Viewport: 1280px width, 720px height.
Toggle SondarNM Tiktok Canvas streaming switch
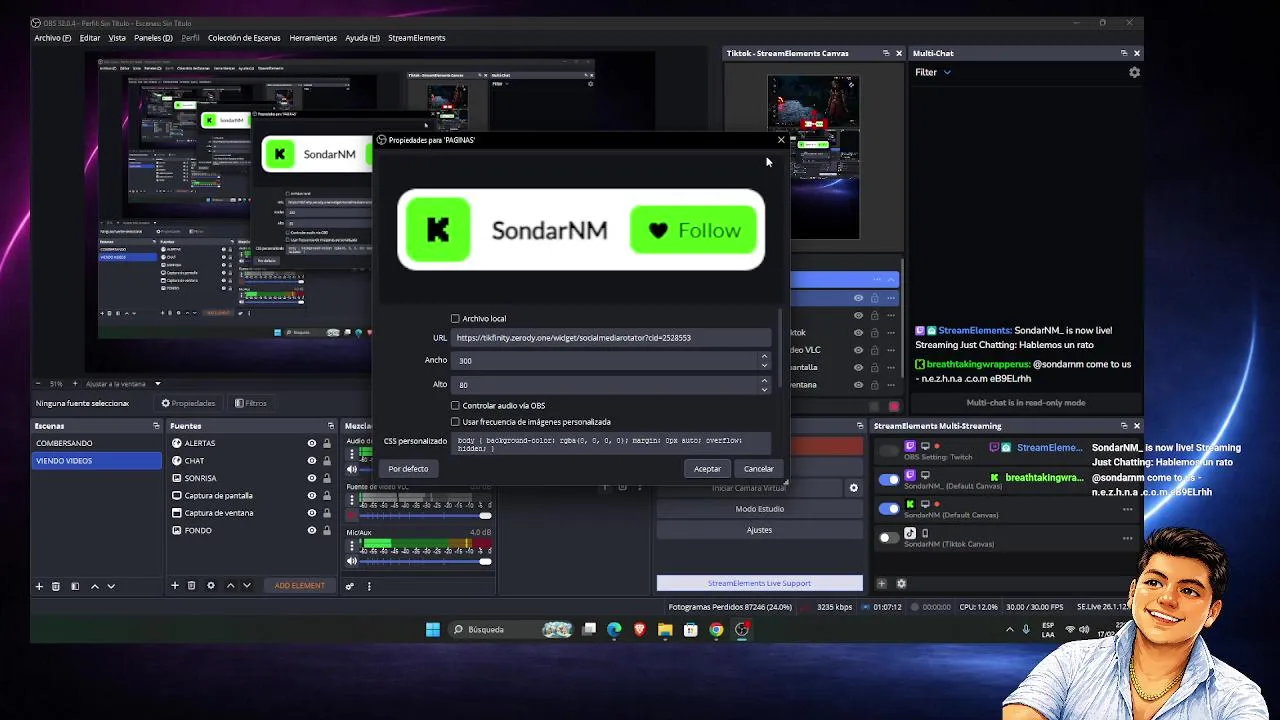pos(888,538)
